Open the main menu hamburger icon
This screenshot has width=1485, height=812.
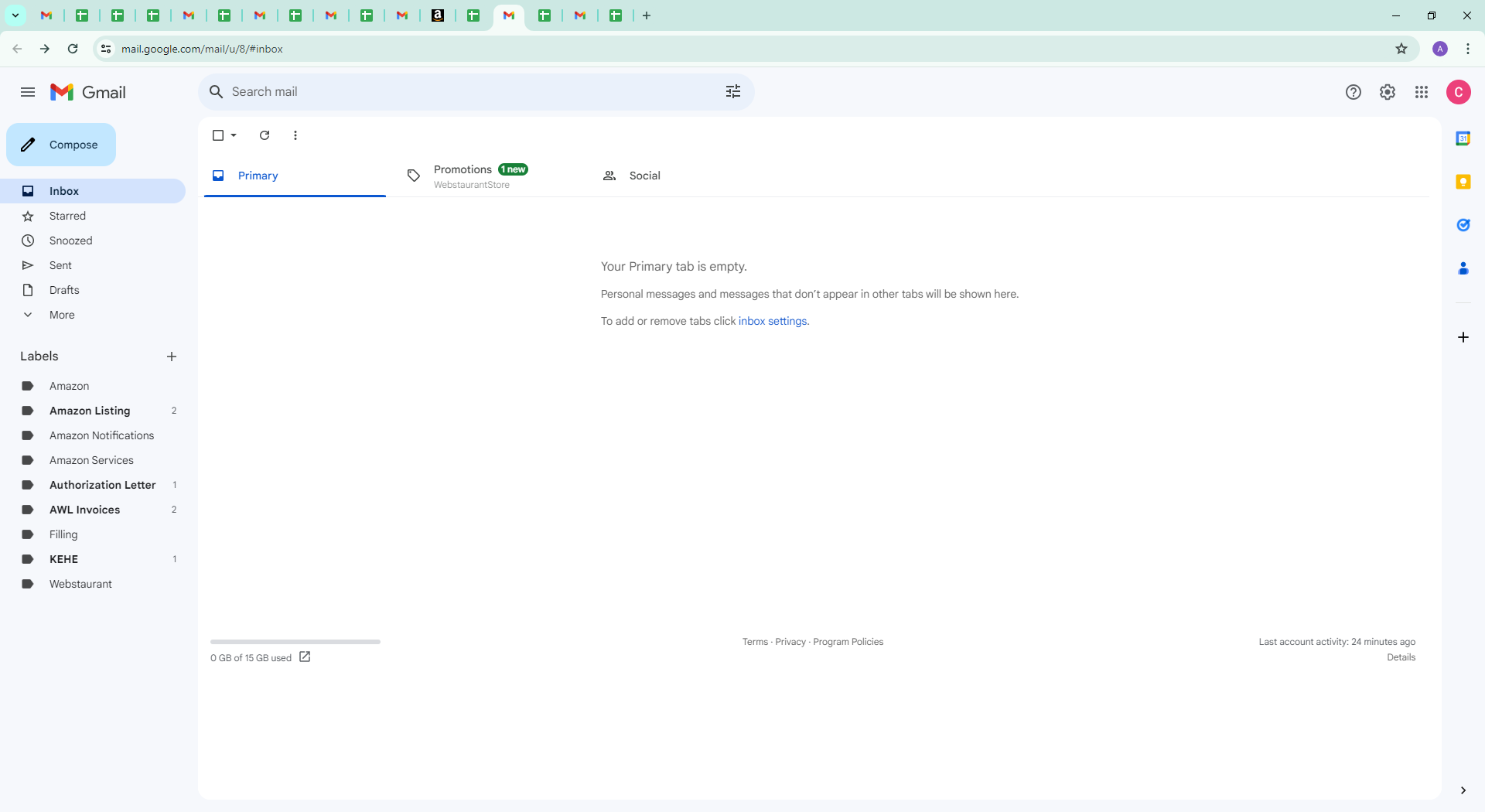[x=28, y=92]
